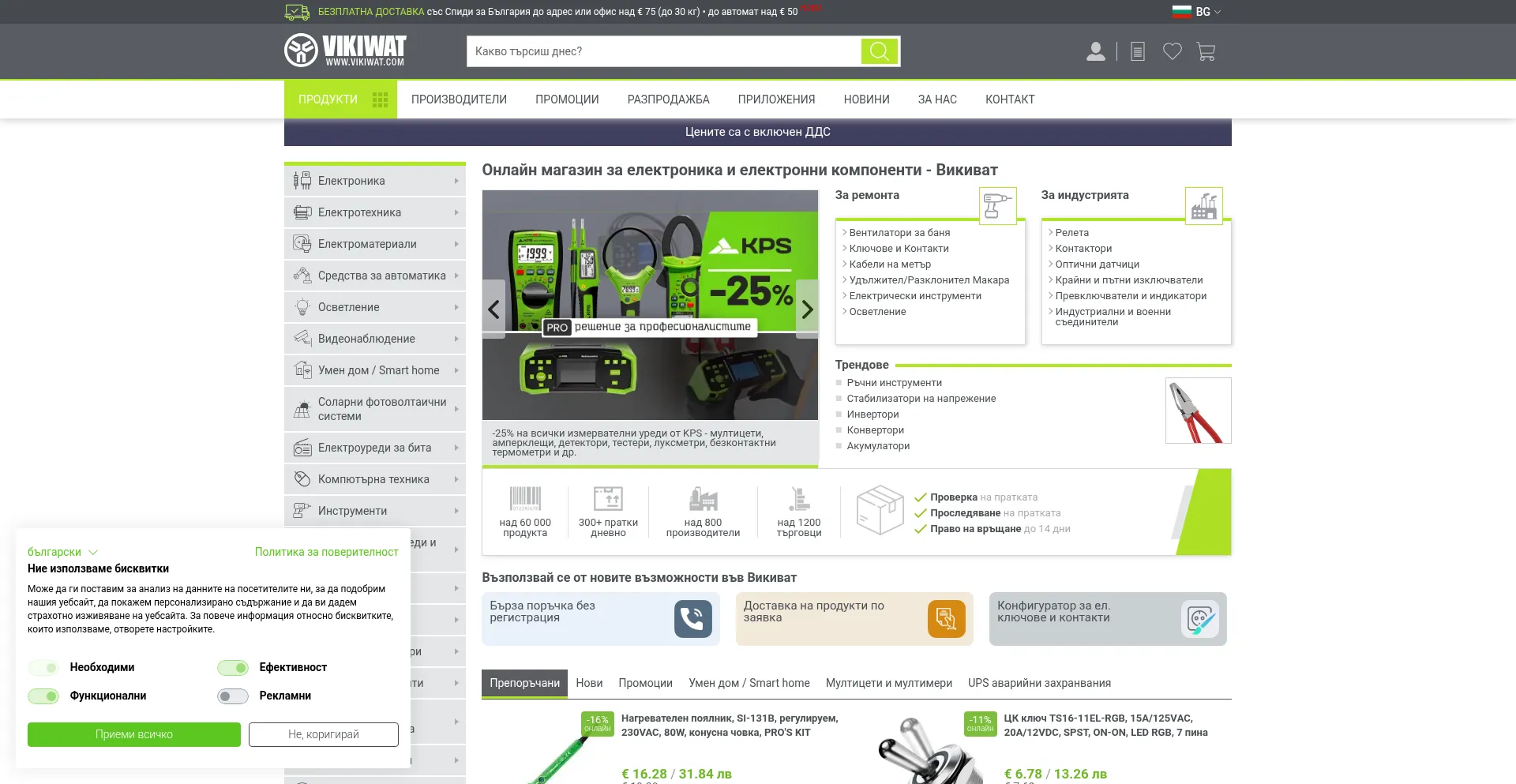Click the Осветление bulb icon
Image resolution: width=1516 pixels, height=784 pixels.
click(302, 307)
